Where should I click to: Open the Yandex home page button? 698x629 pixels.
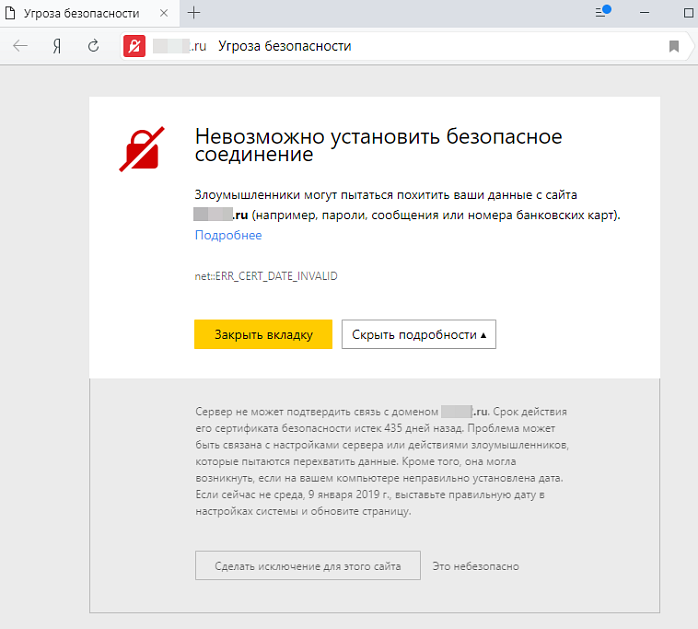point(58,46)
